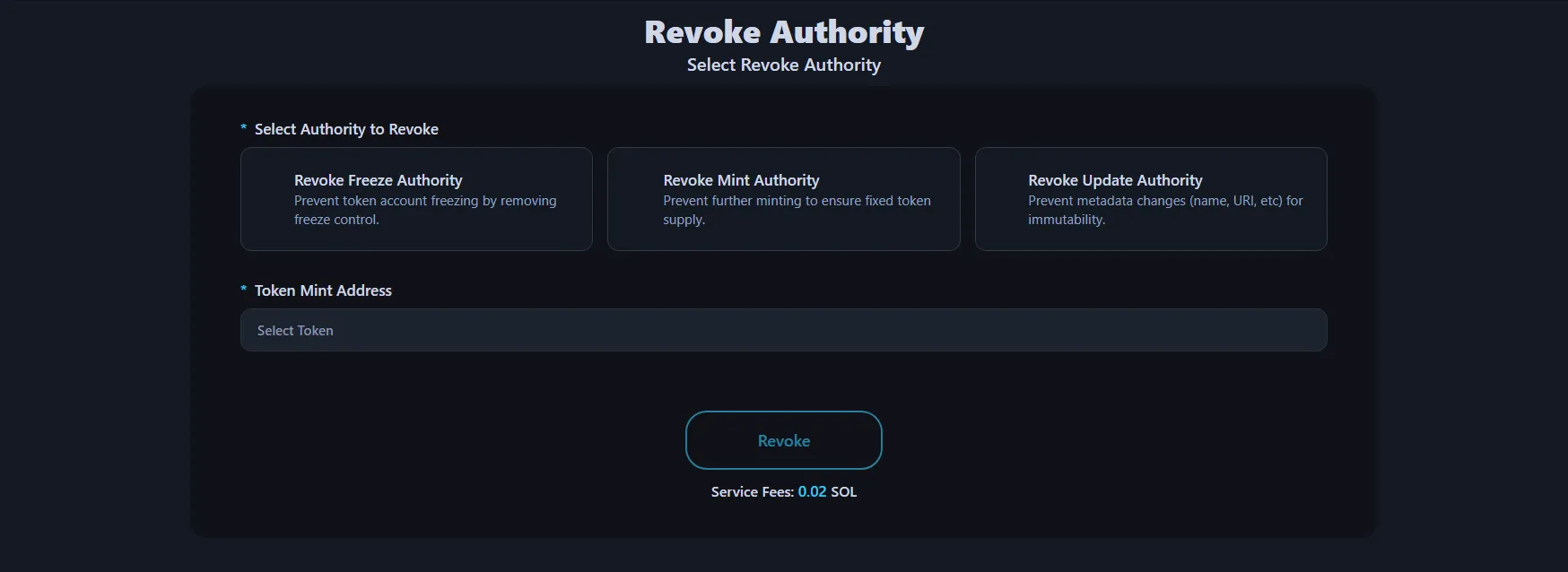Choose the Revoke Mint Authority option card
This screenshot has height=572, width=1568.
pyautogui.click(x=783, y=199)
